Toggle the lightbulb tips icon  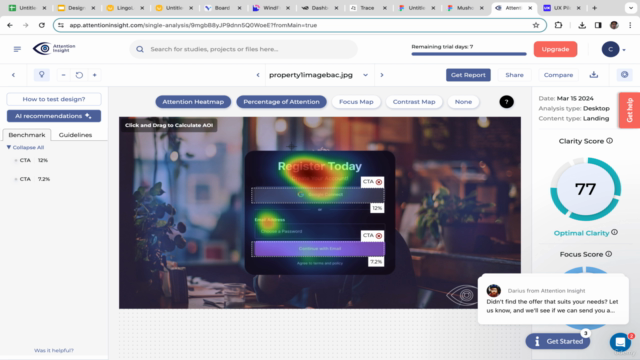pyautogui.click(x=42, y=75)
